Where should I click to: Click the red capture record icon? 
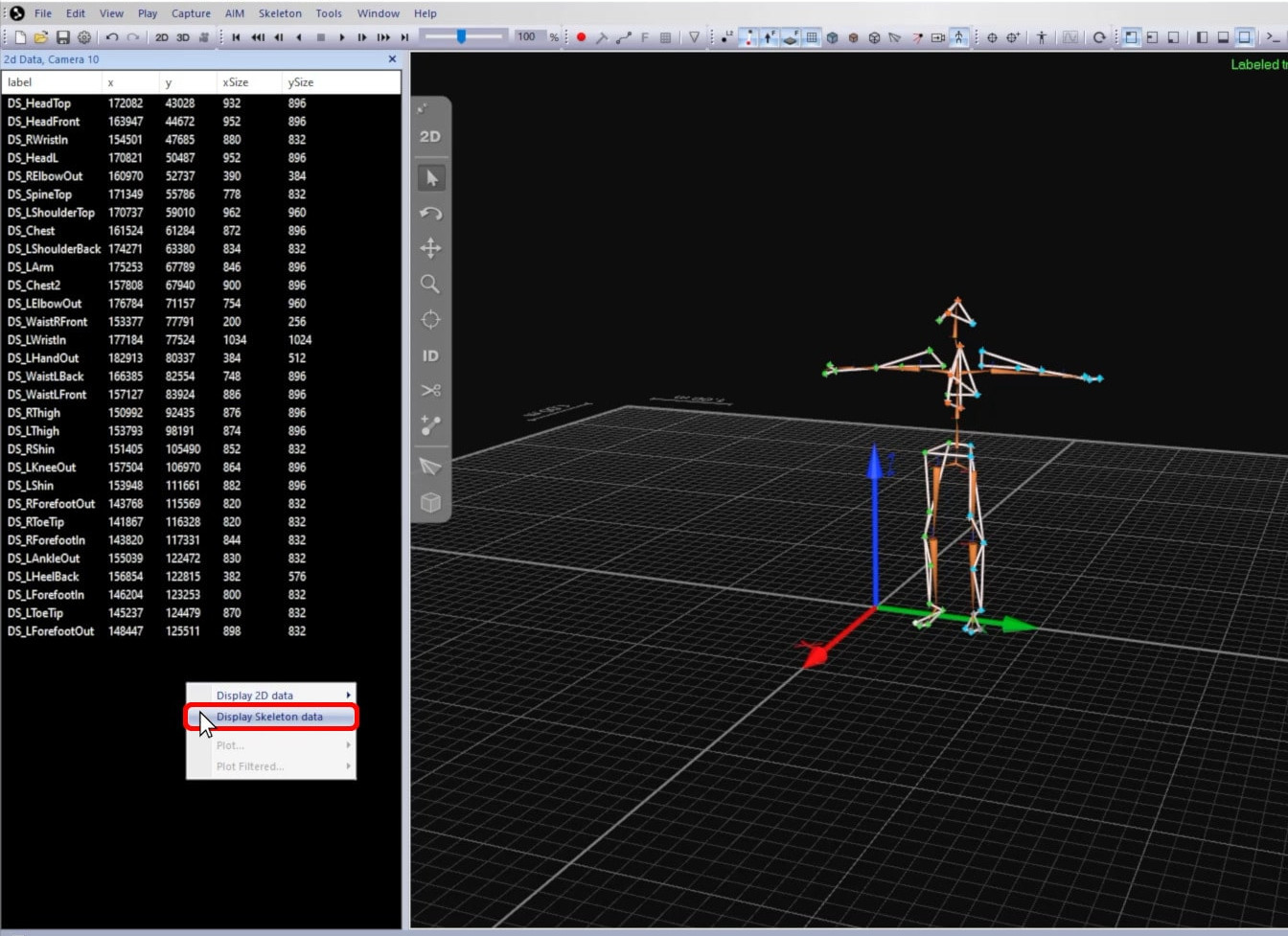582,37
